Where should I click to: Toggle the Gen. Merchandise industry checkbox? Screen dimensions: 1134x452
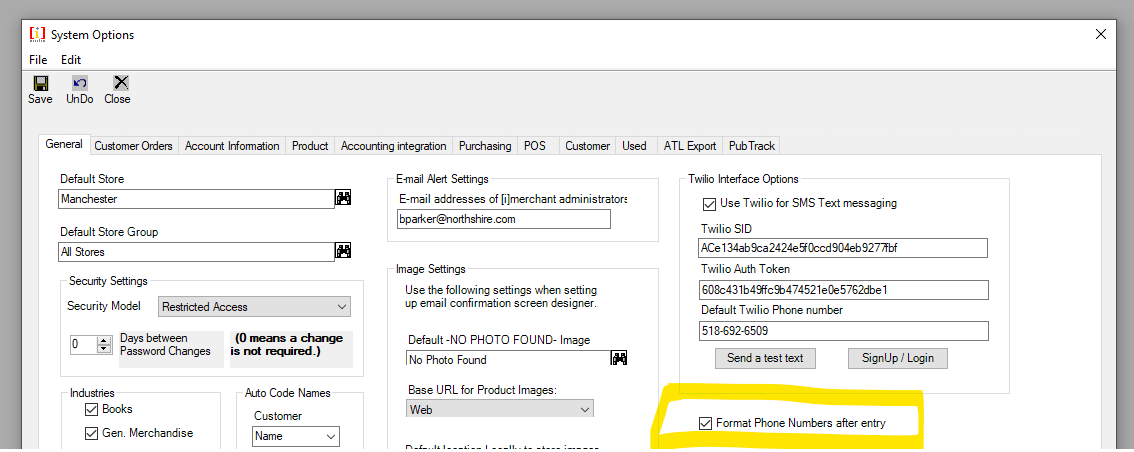[x=91, y=433]
